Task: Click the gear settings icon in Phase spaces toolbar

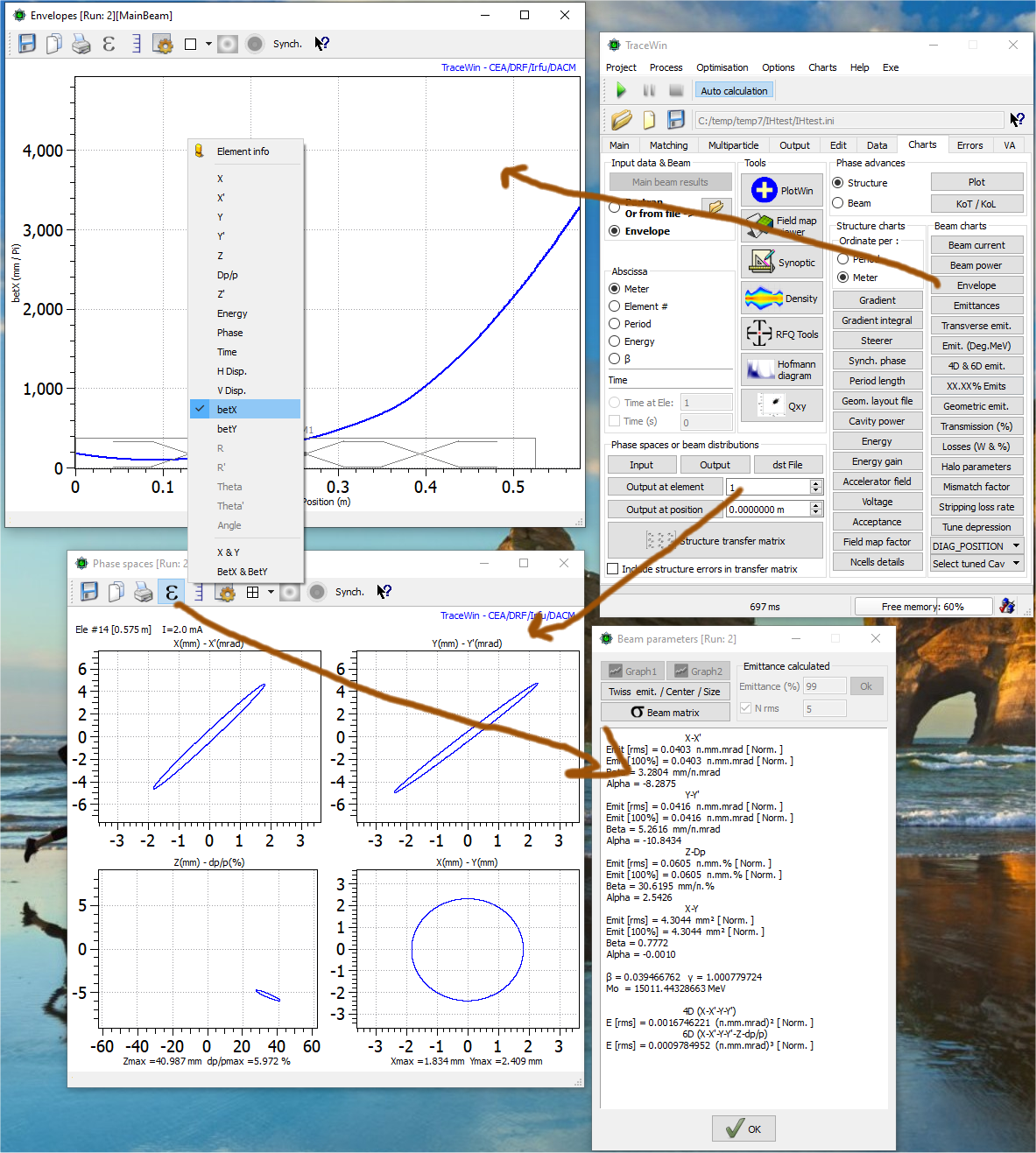Action: (x=226, y=593)
